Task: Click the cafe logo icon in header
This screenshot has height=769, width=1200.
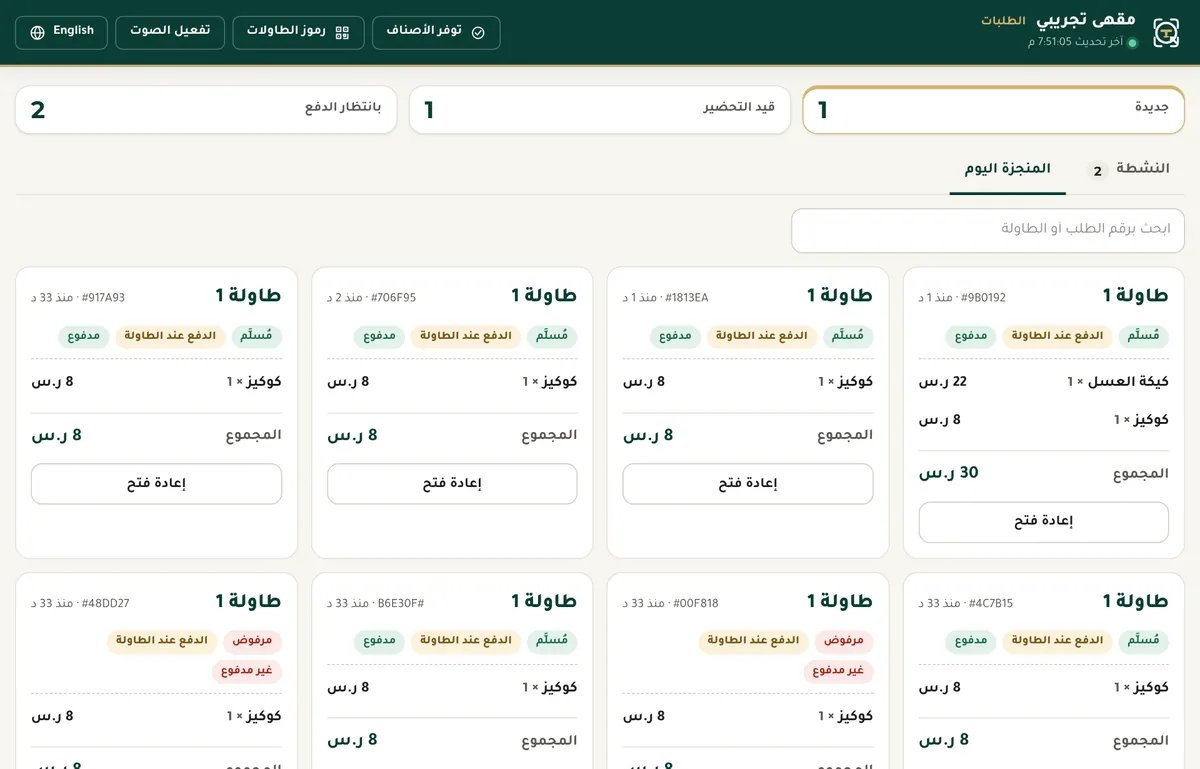Action: [1166, 32]
